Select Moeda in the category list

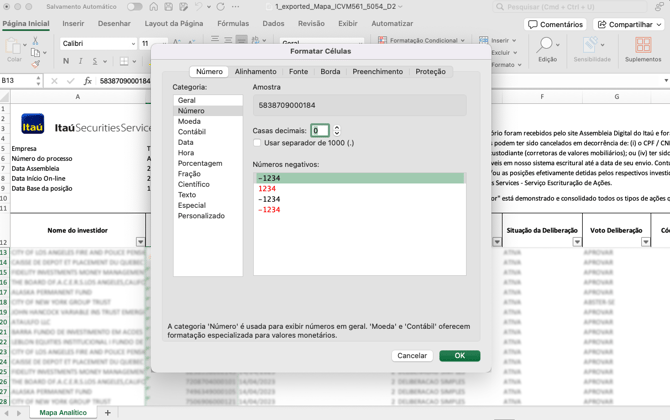pos(189,121)
